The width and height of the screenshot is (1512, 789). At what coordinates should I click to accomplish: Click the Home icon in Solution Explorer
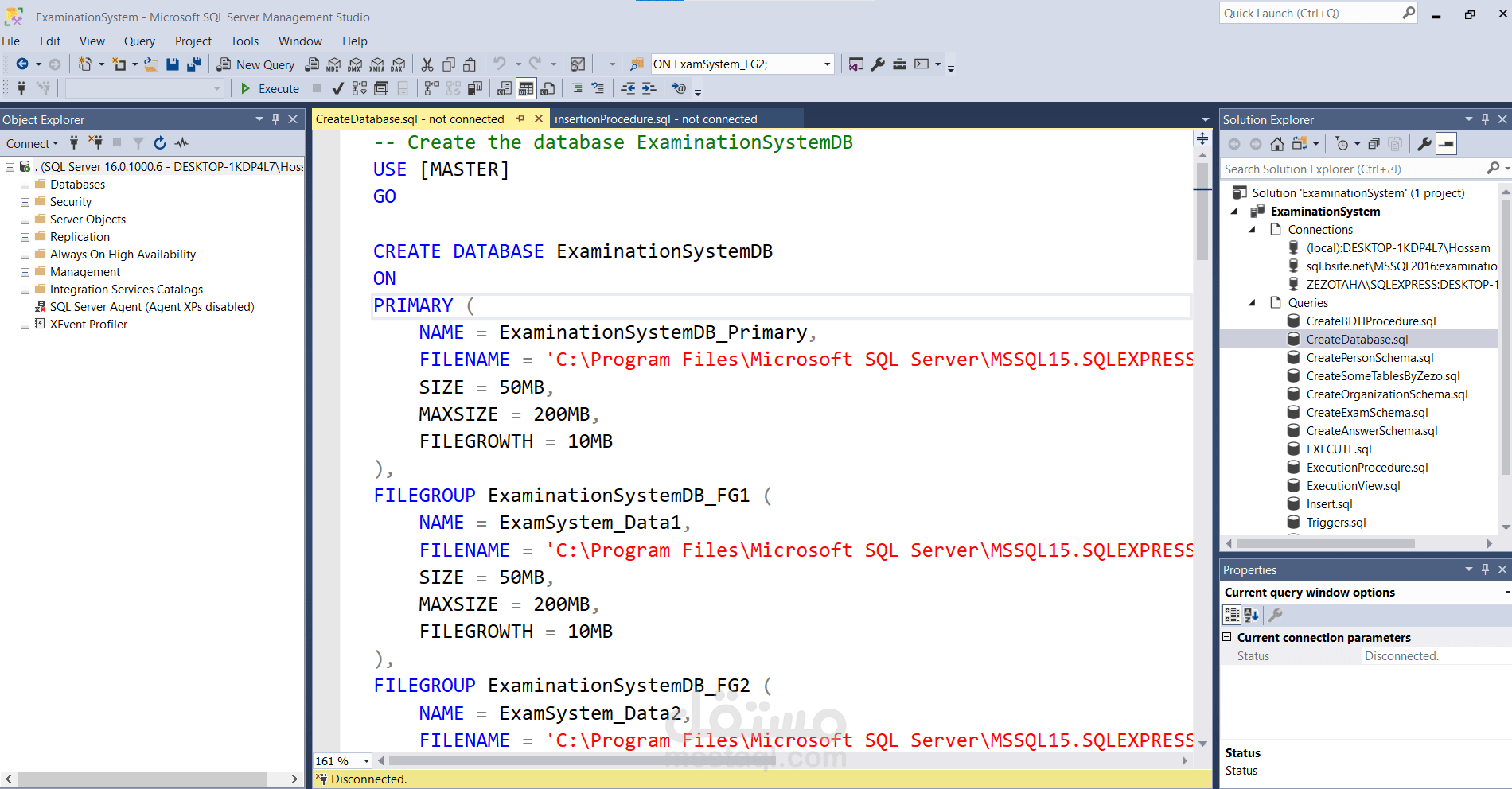1277,144
